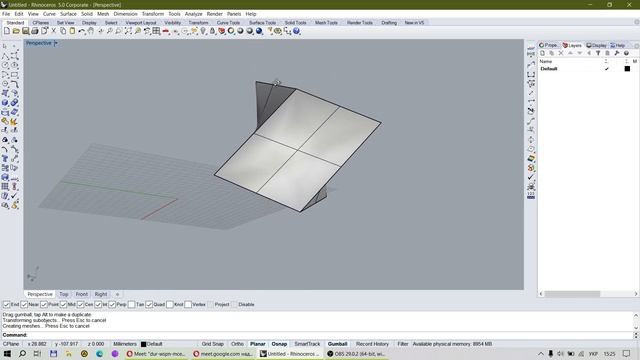
Task: Click the Save icon in Standard toolbar
Action: 25,31
